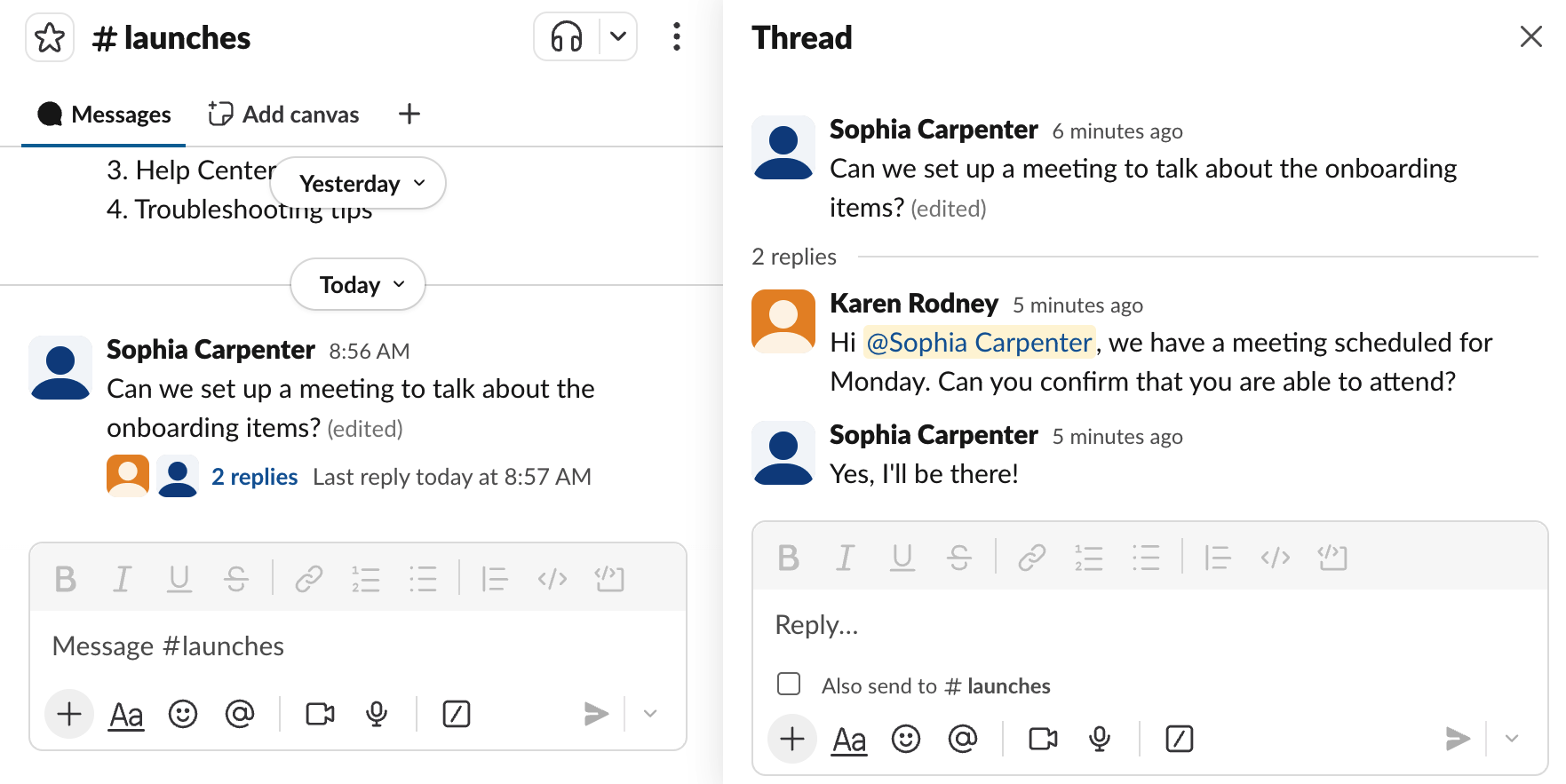Click the @Sophia Carpenter mention
The width and height of the screenshot is (1566, 784).
coord(979,343)
